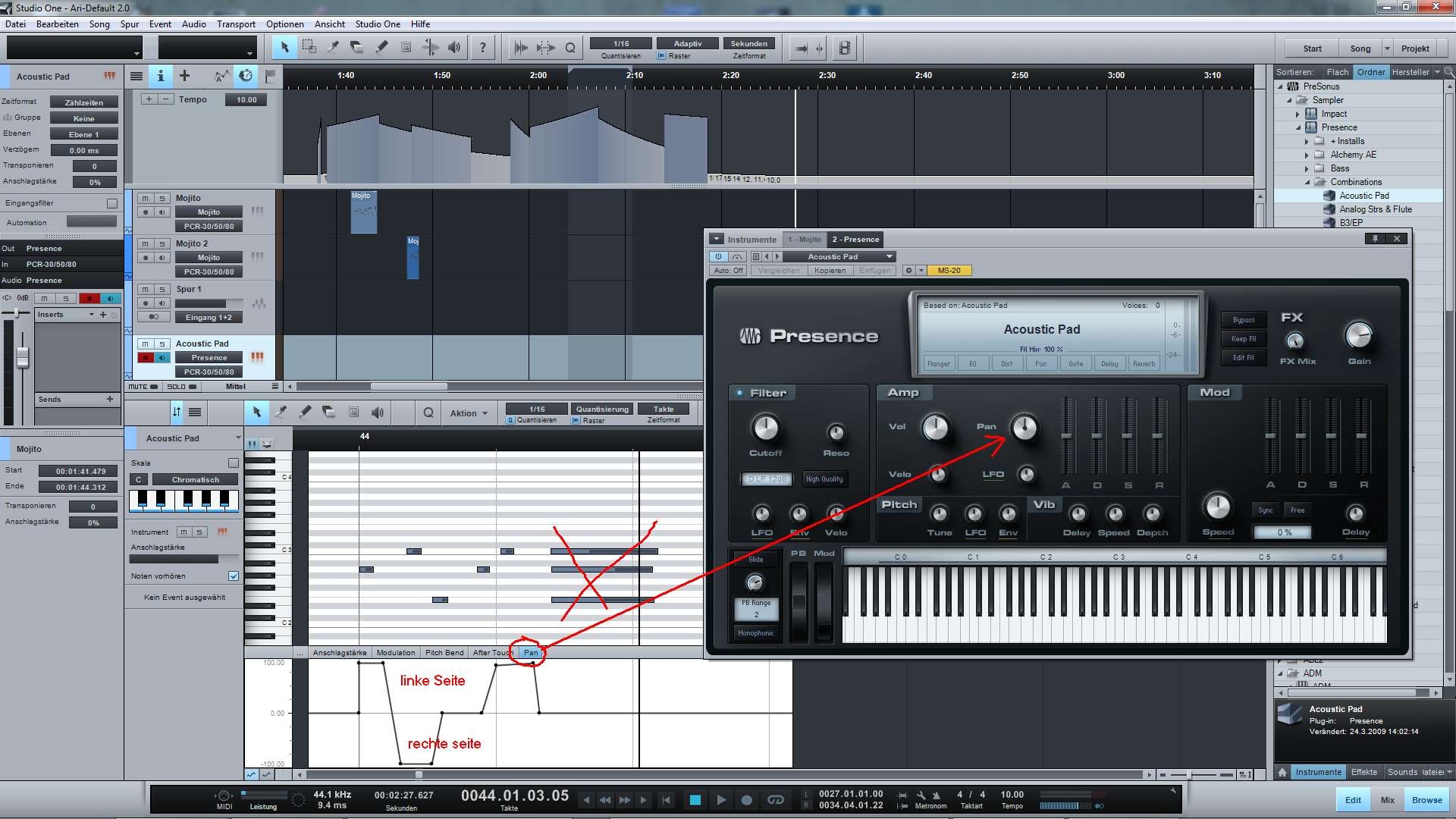Open the track list icon
This screenshot has height=819, width=1456.
click(136, 76)
